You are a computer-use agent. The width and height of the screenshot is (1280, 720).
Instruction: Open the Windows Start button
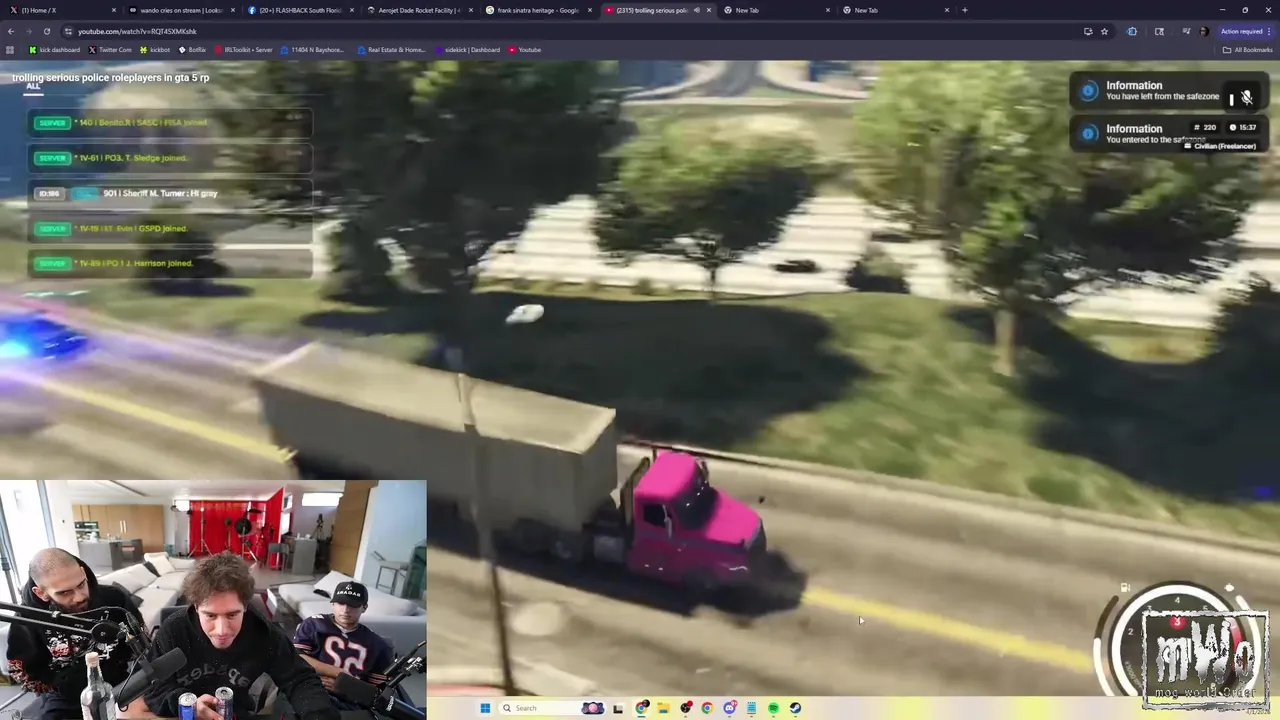485,708
